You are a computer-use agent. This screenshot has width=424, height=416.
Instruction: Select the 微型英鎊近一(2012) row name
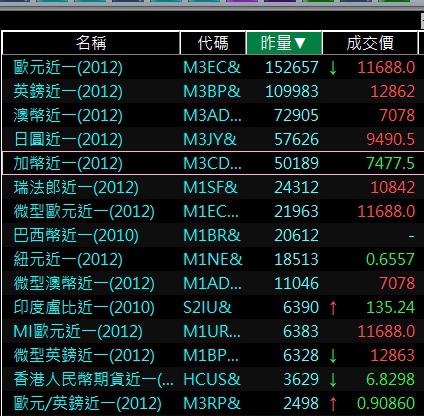[84, 356]
